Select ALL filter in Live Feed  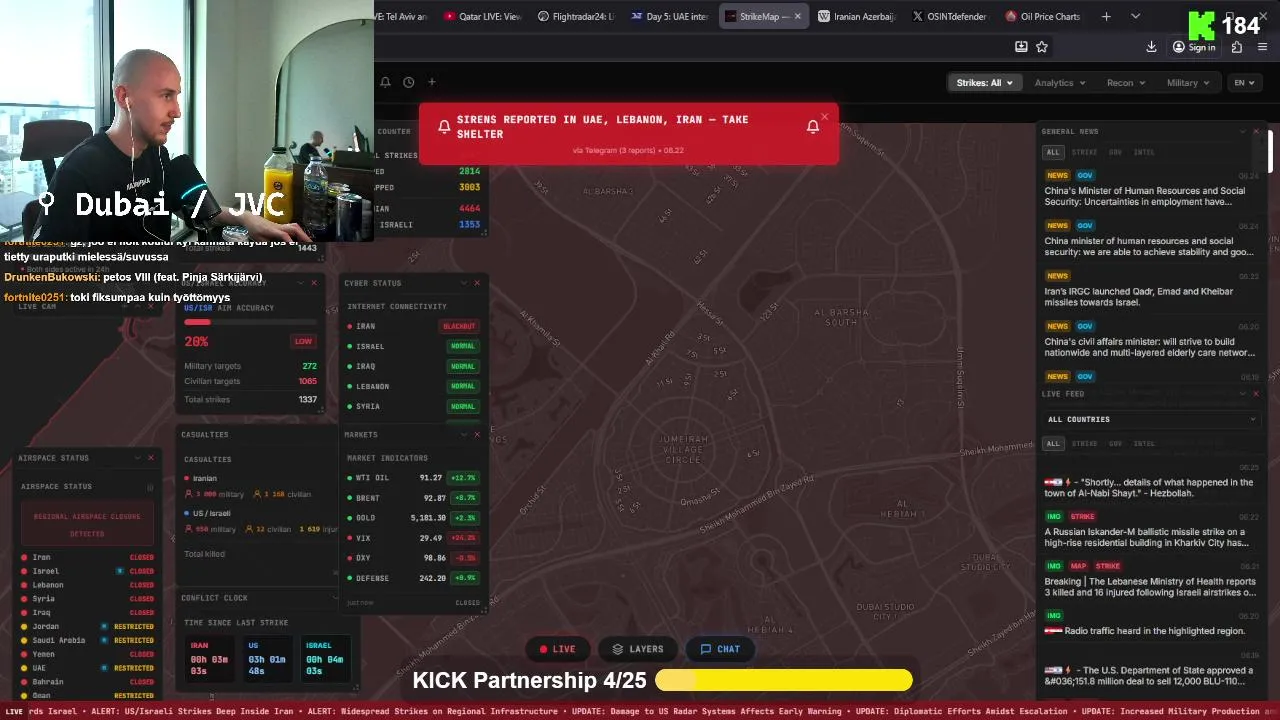[x=1052, y=443]
